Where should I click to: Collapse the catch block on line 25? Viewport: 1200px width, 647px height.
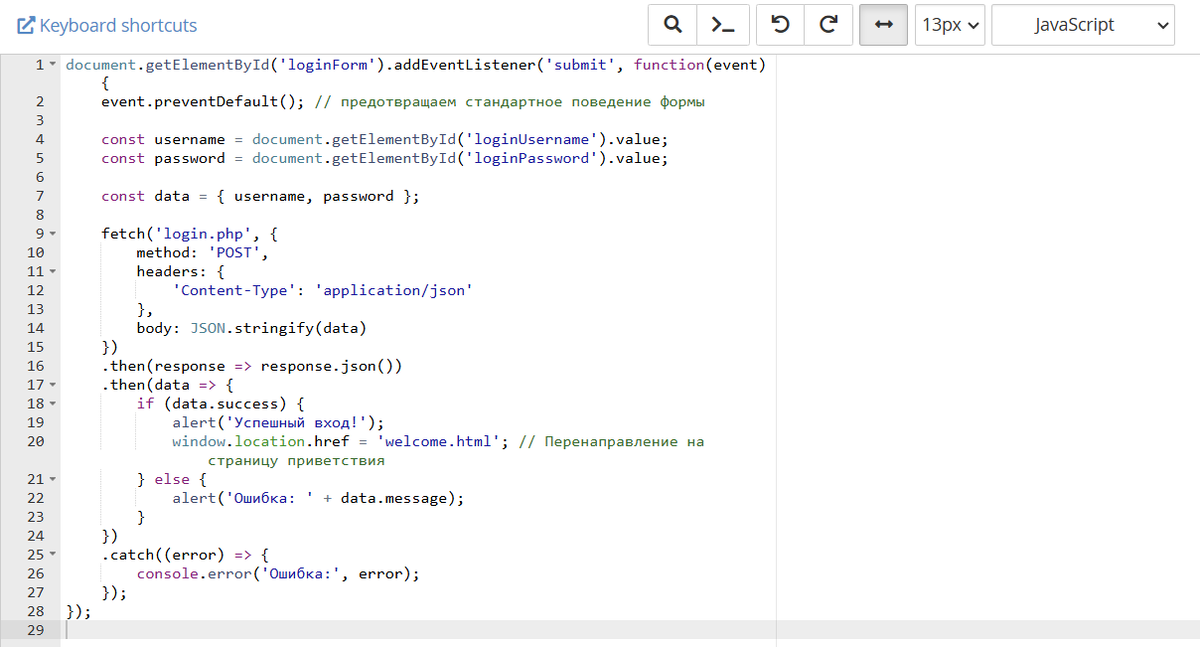52,554
